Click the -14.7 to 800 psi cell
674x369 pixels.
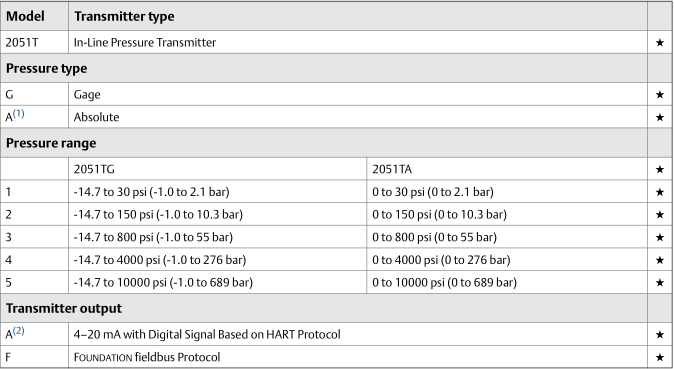tap(218, 237)
